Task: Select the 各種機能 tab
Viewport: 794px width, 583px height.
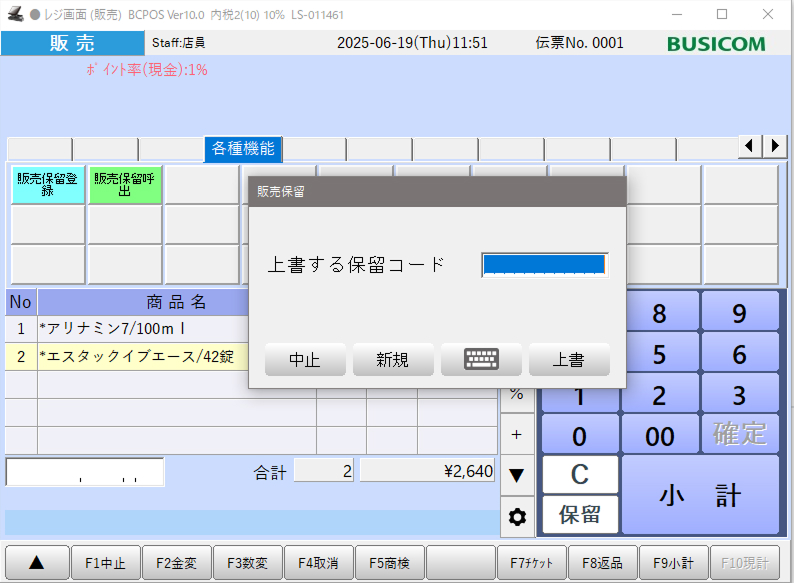Action: [243, 148]
